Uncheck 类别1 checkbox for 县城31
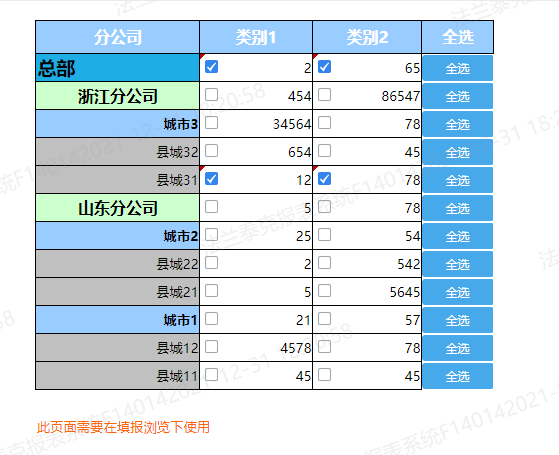 click(x=211, y=179)
